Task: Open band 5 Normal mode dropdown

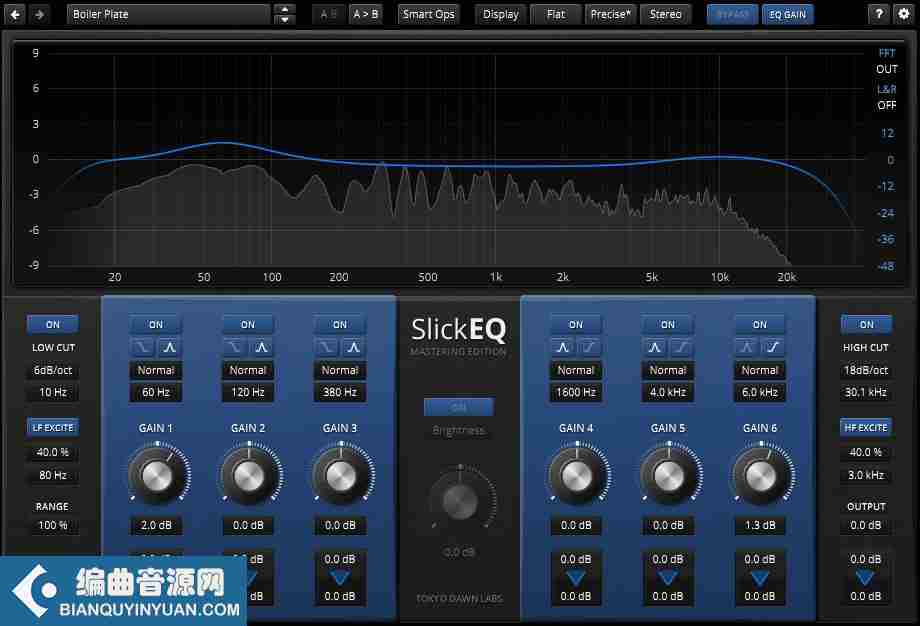Action: point(668,370)
